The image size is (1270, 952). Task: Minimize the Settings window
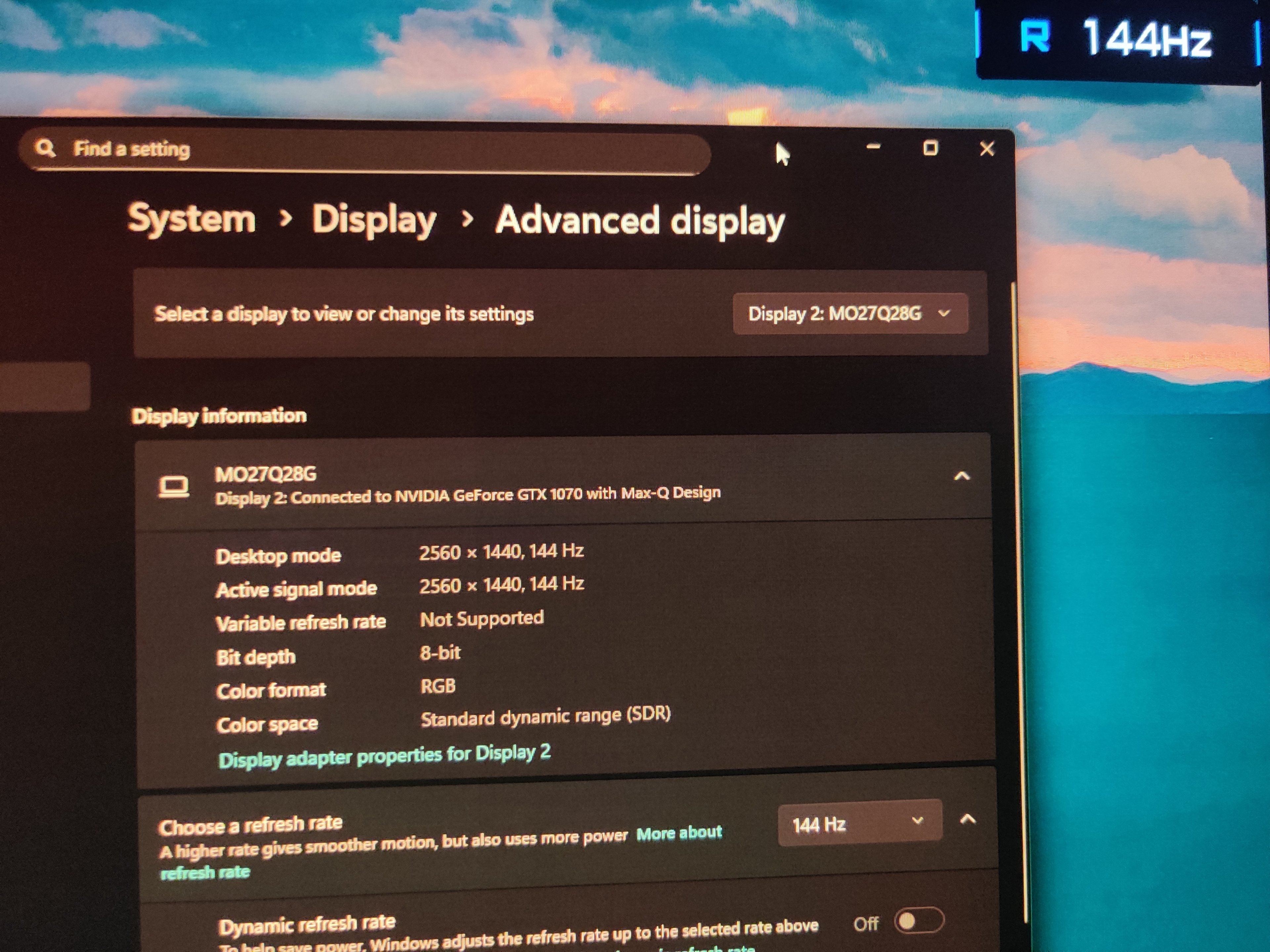point(873,147)
